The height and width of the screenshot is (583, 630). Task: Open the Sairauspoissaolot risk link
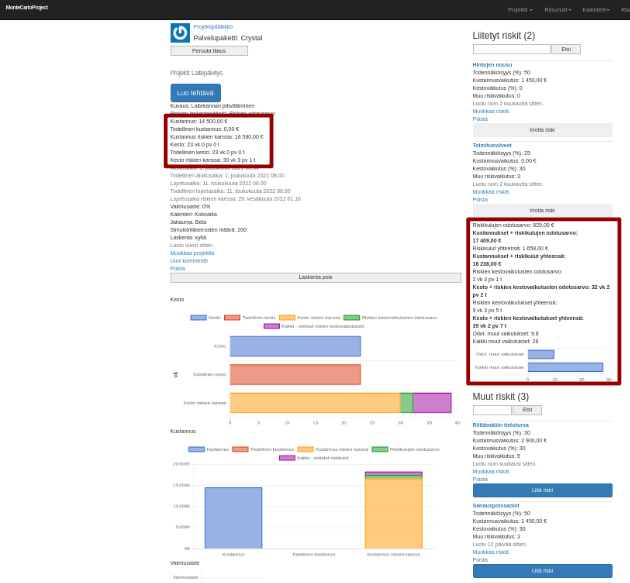(x=496, y=505)
